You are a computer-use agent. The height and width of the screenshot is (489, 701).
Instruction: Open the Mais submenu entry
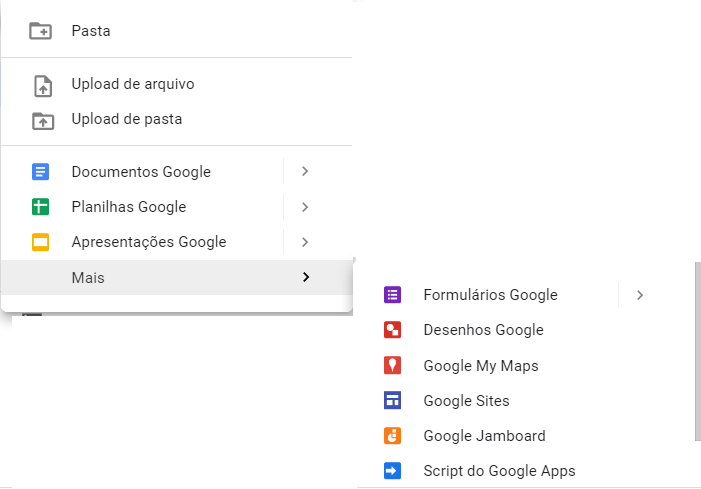click(177, 278)
